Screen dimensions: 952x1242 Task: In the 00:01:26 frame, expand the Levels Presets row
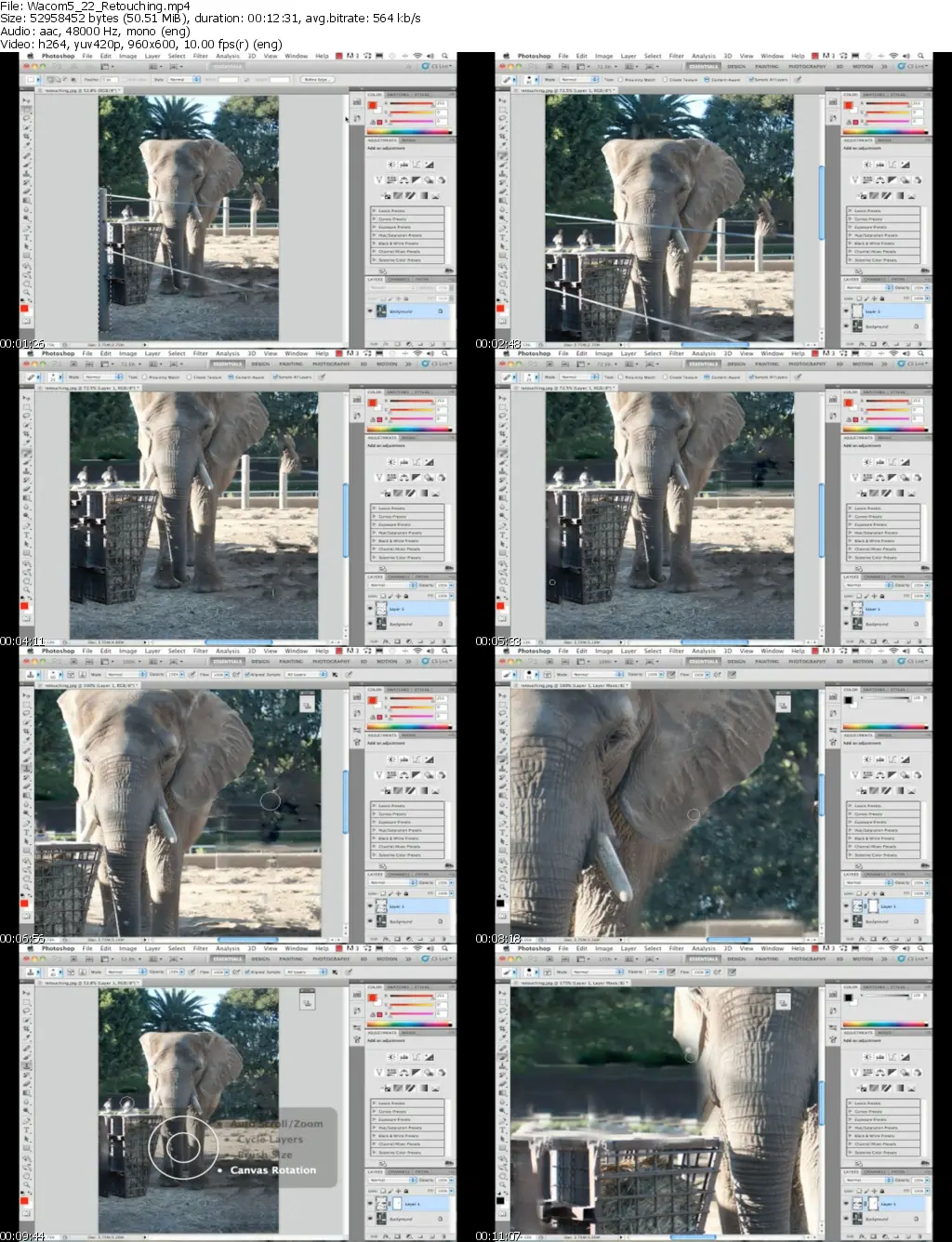[407, 211]
